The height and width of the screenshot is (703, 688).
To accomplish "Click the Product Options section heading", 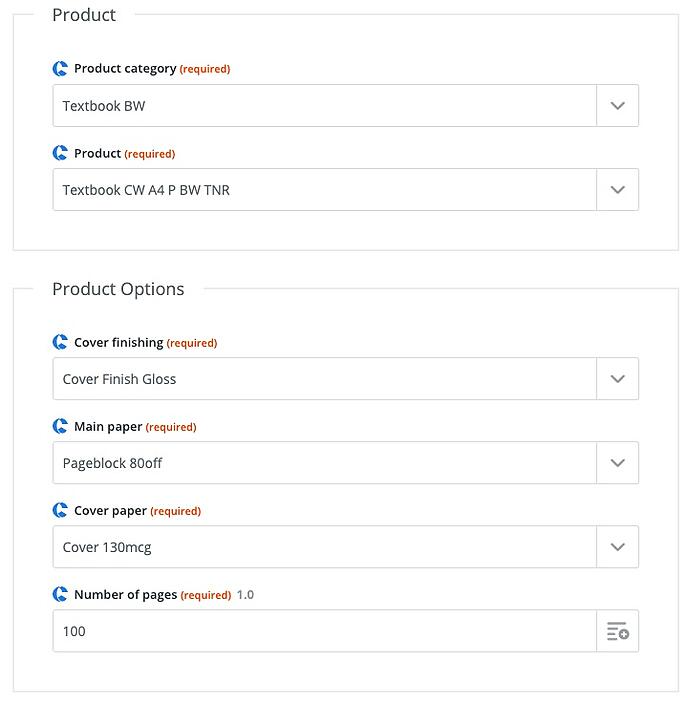I will [x=118, y=289].
